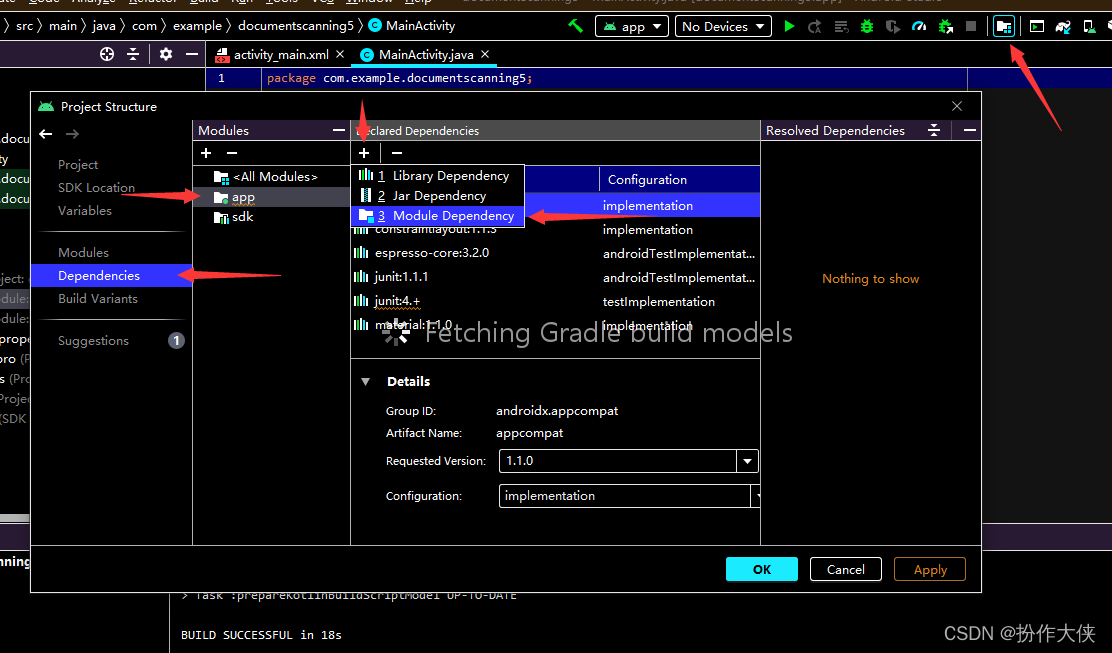Close the activity_main.xml tab
This screenshot has height=653, width=1112.
(x=340, y=54)
